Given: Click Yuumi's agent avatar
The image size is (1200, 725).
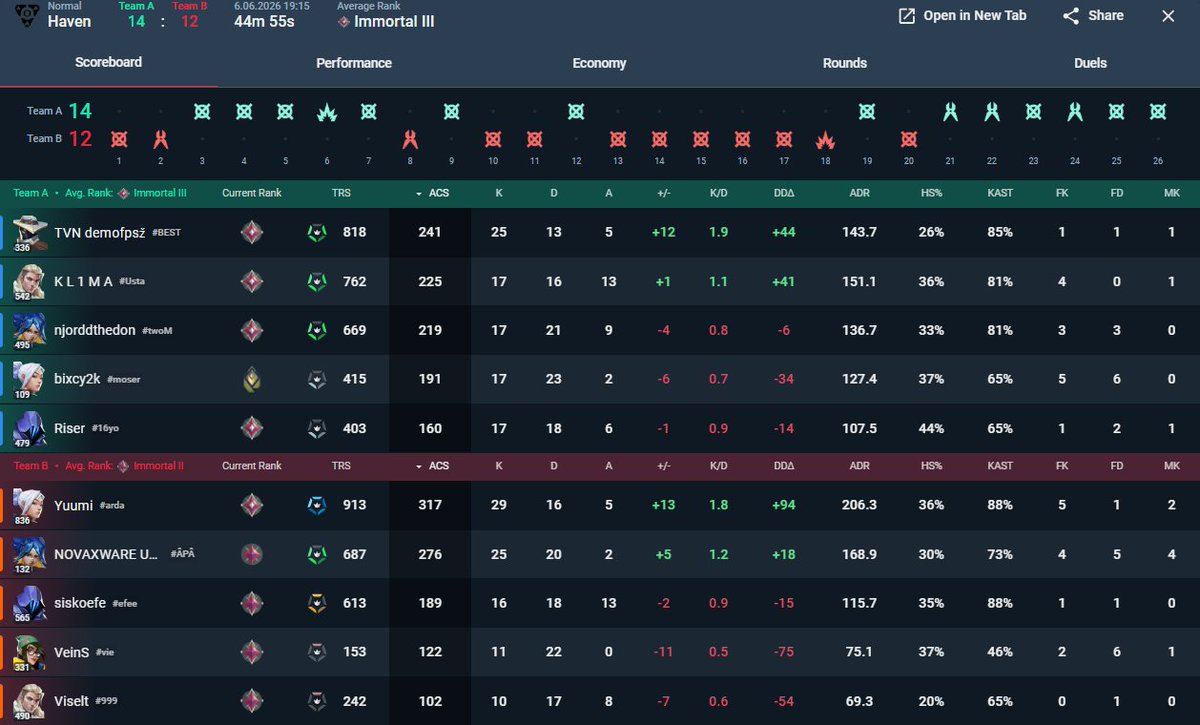Looking at the screenshot, I should (29, 504).
